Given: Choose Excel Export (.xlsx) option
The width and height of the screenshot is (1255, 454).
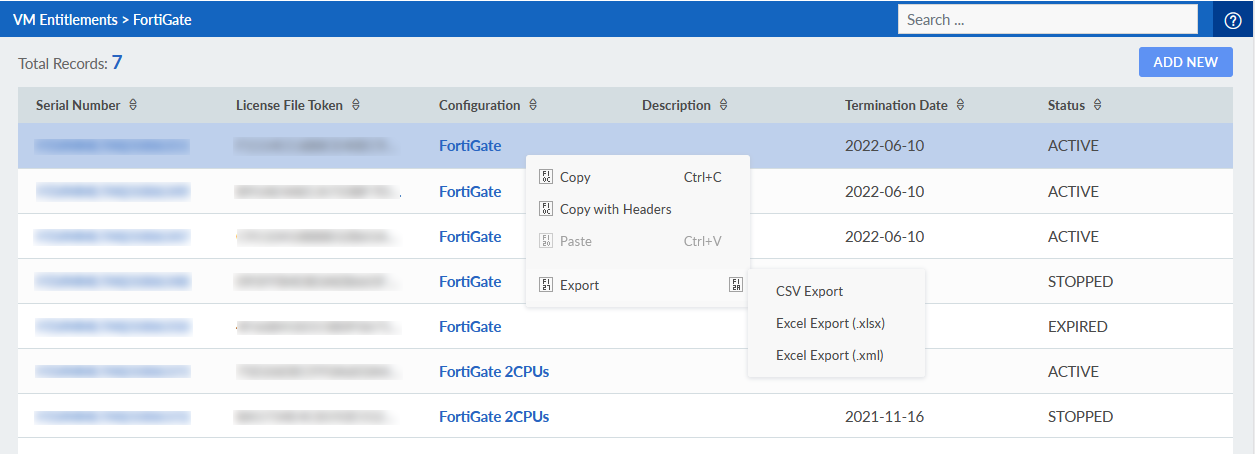Looking at the screenshot, I should pyautogui.click(x=830, y=323).
